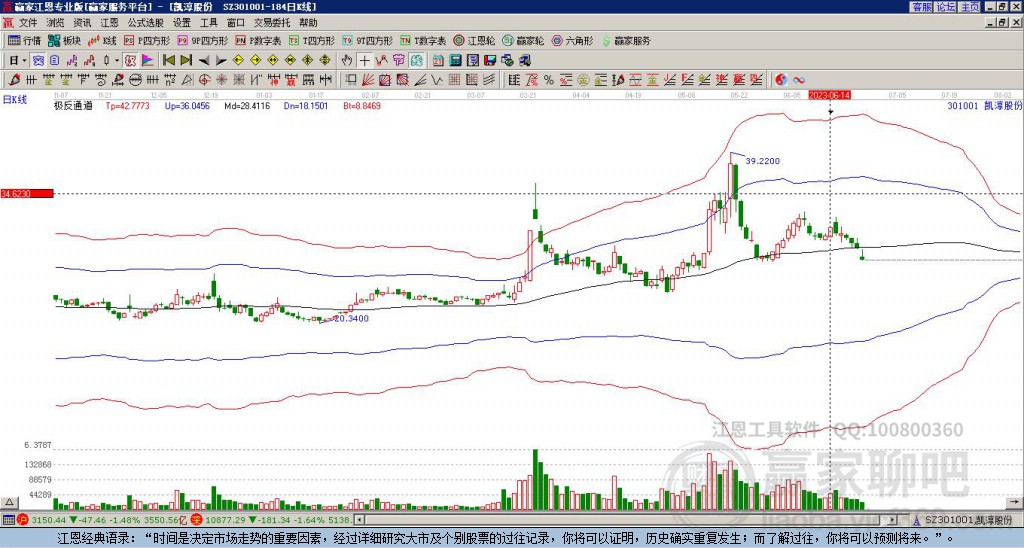The height and width of the screenshot is (548, 1024).
Task: Click the black left arrow icon
Action: point(204,61)
